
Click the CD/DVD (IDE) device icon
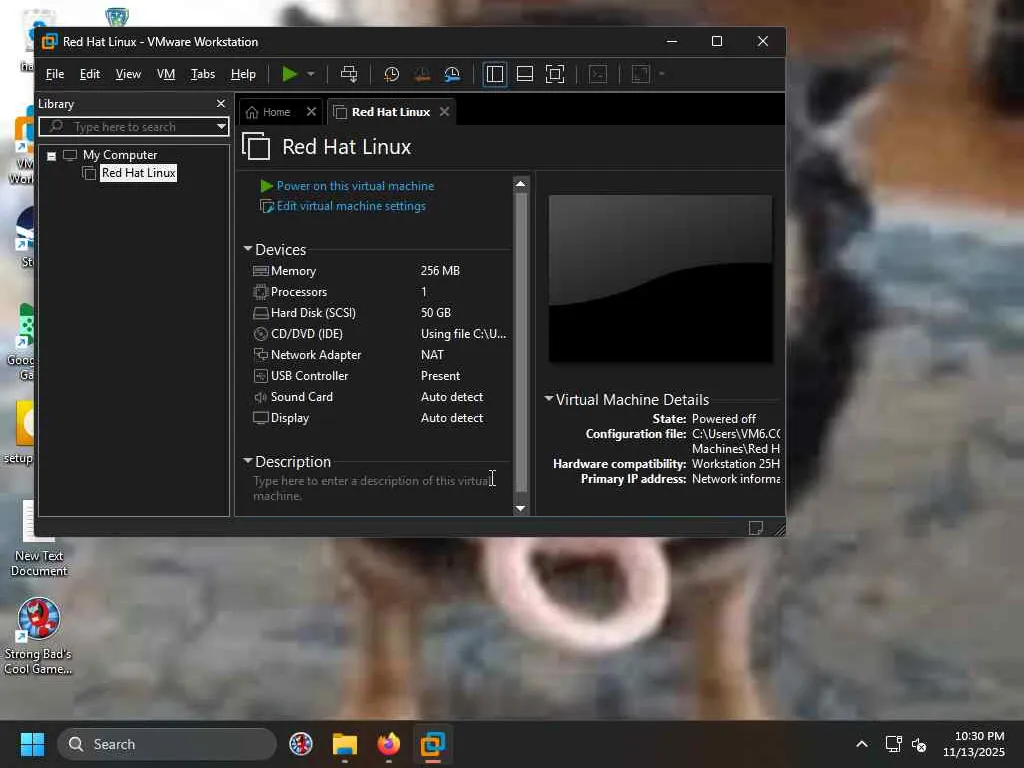(261, 334)
